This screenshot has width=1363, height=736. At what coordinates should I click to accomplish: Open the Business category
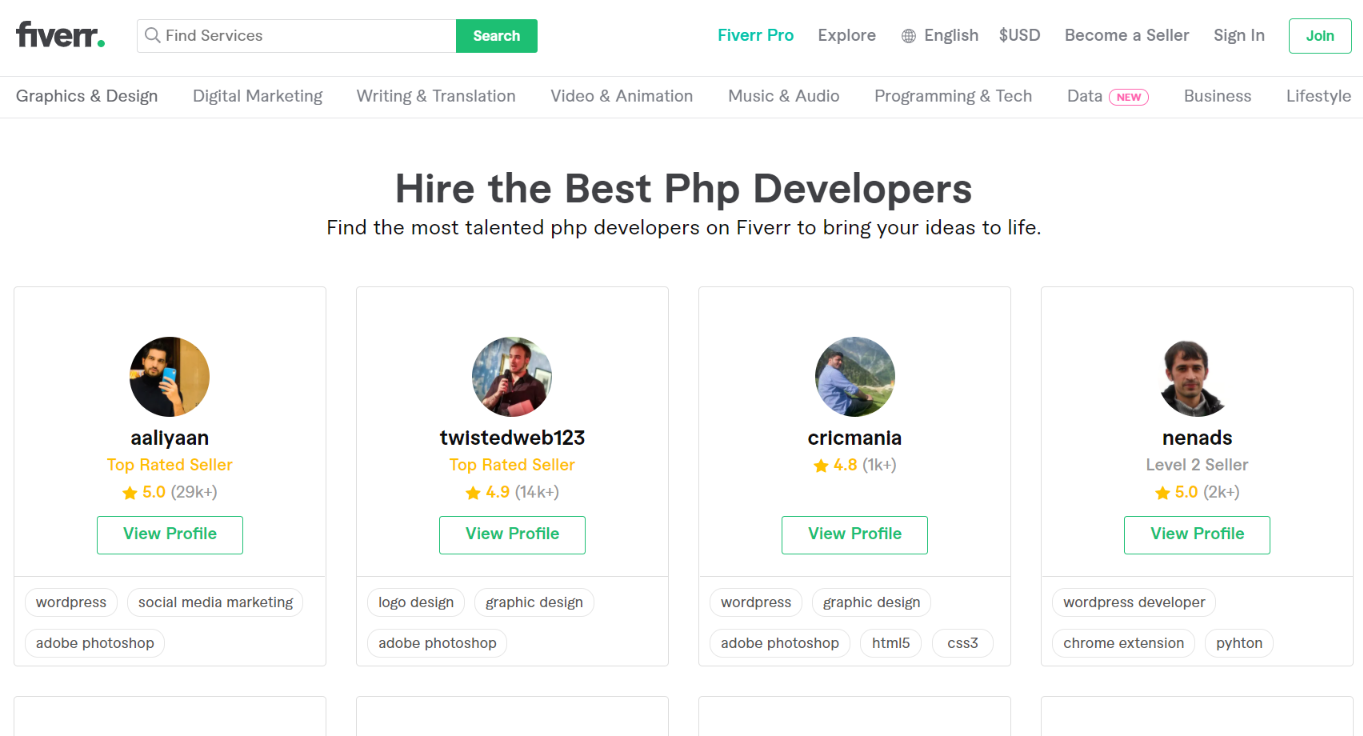pos(1218,96)
